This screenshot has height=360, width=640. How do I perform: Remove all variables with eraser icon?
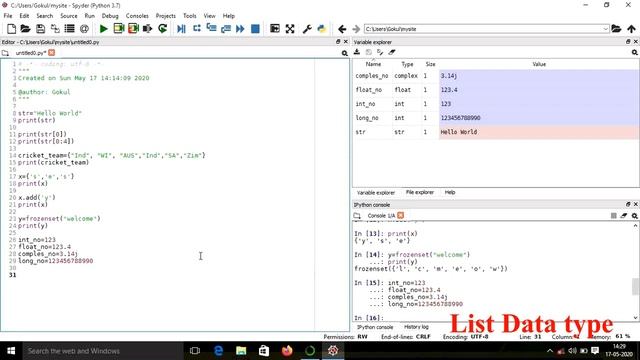coord(392,52)
